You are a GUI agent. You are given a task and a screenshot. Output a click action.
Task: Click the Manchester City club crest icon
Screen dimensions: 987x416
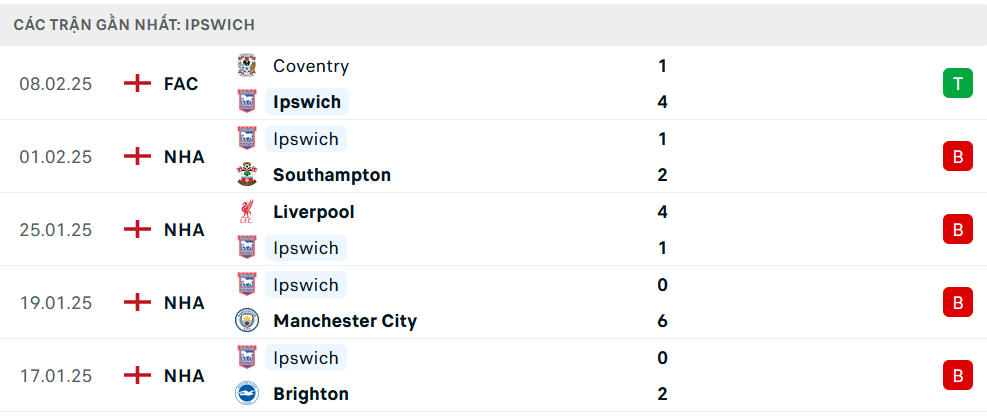tap(246, 321)
